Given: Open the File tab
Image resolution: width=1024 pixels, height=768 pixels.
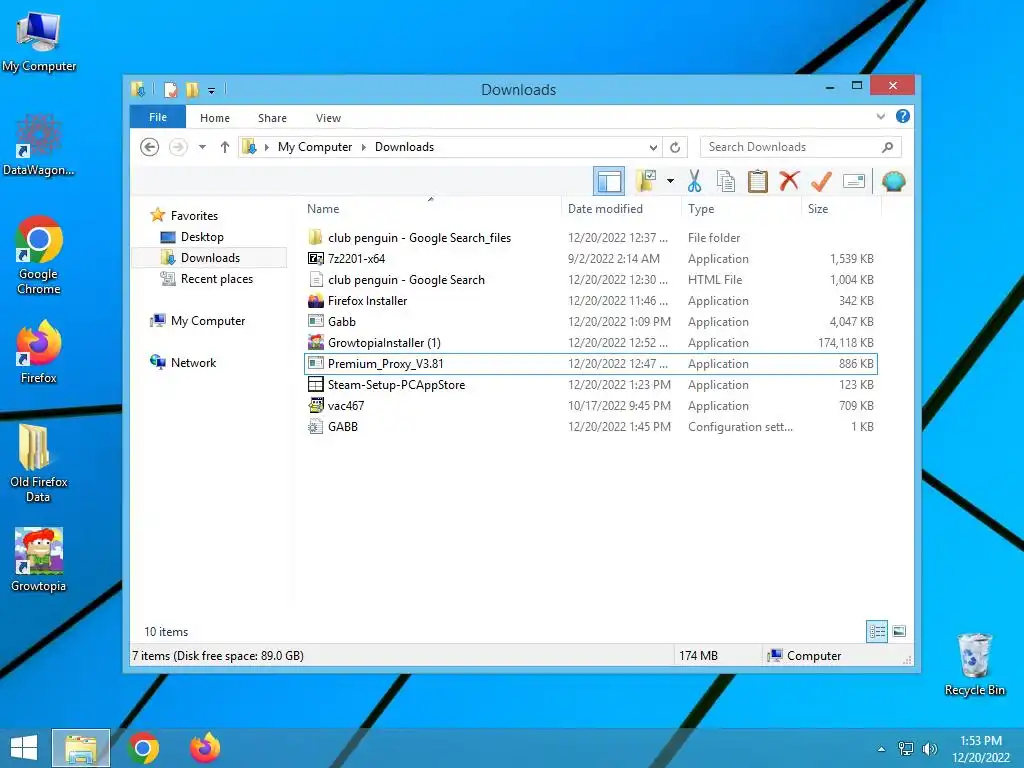Looking at the screenshot, I should click(158, 117).
